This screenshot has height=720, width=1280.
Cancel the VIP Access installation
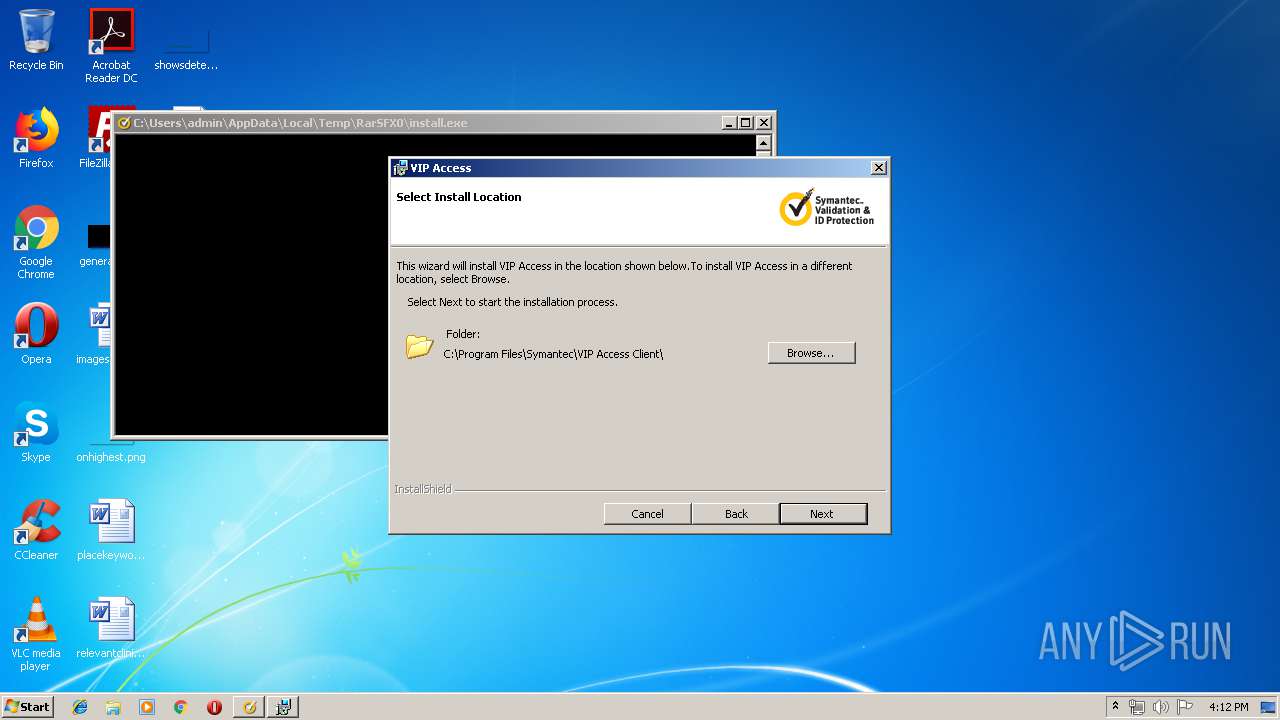click(647, 513)
